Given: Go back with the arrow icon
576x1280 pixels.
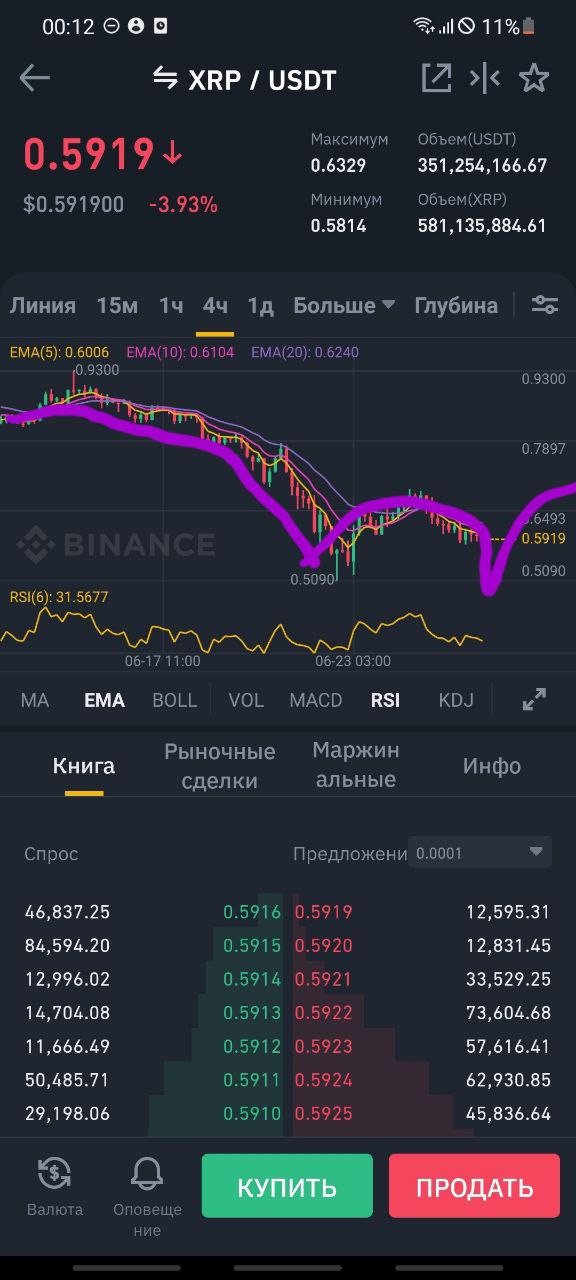Looking at the screenshot, I should 35,78.
